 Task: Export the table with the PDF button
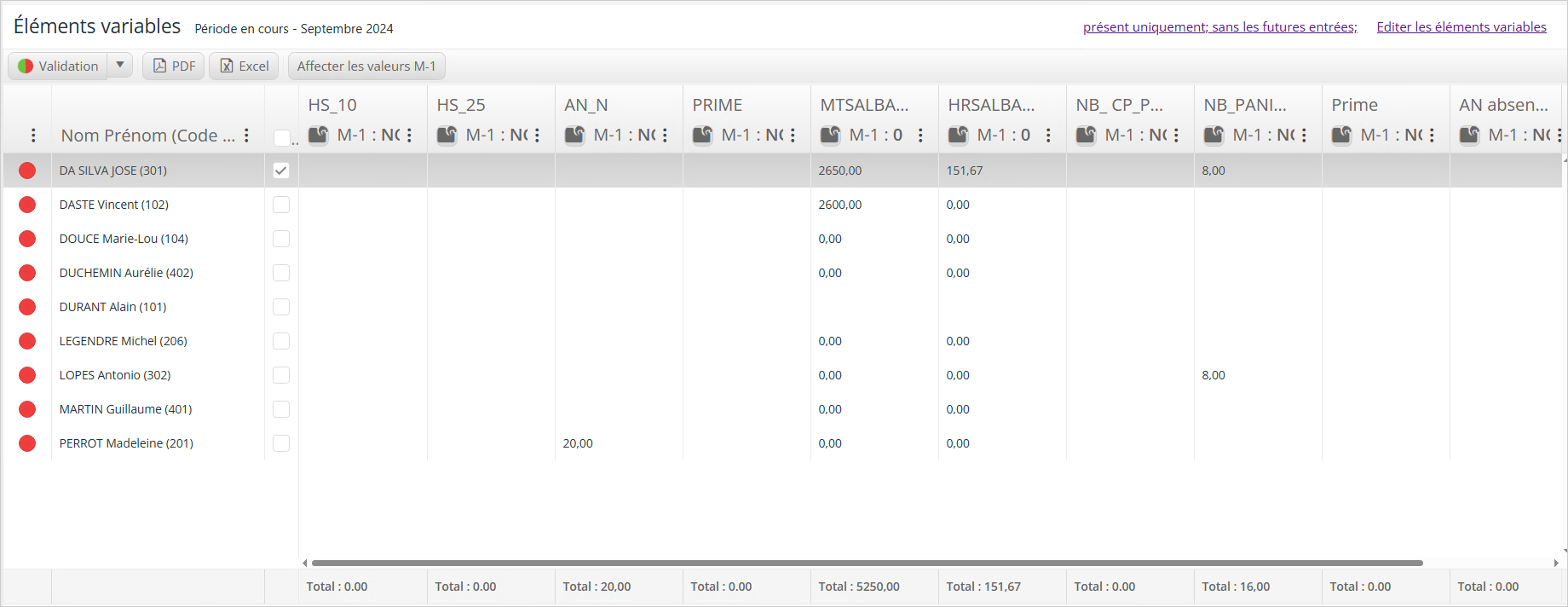tap(174, 66)
